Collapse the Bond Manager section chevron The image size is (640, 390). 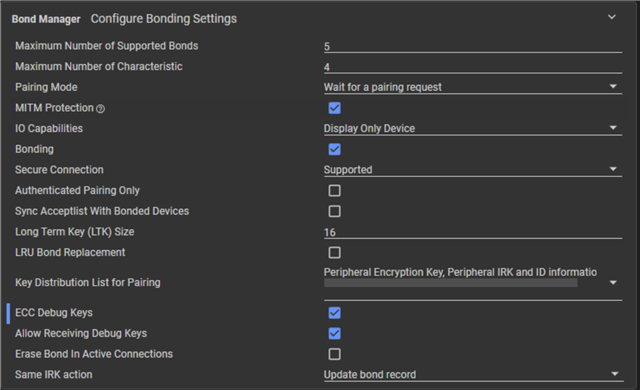pyautogui.click(x=611, y=17)
